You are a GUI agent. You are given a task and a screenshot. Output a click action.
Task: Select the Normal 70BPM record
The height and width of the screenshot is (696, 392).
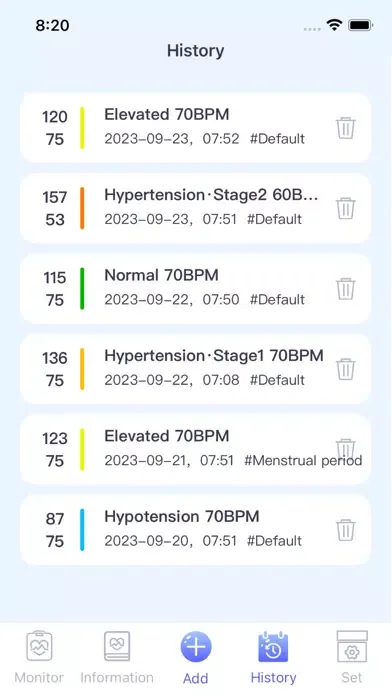[x=195, y=289]
